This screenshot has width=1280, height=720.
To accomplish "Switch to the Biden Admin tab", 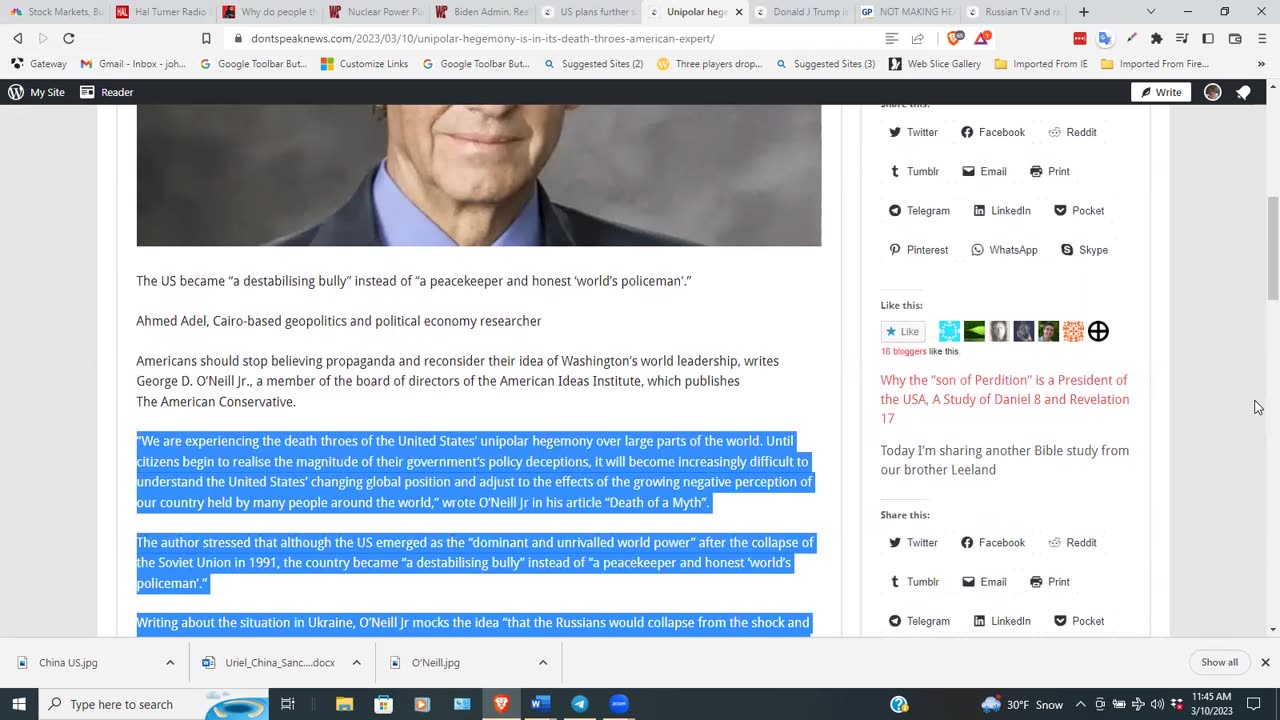I will (x=481, y=12).
